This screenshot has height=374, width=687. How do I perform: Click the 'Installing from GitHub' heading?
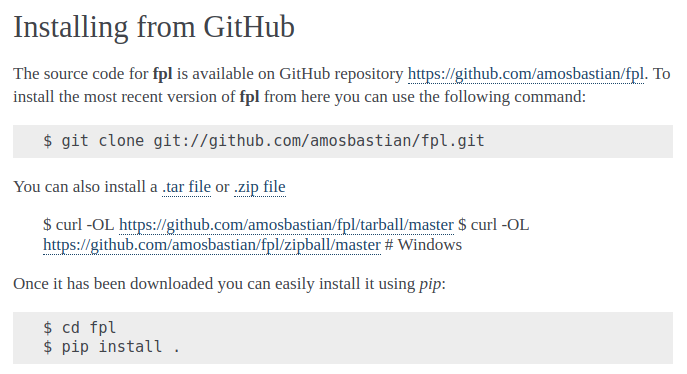[154, 27]
